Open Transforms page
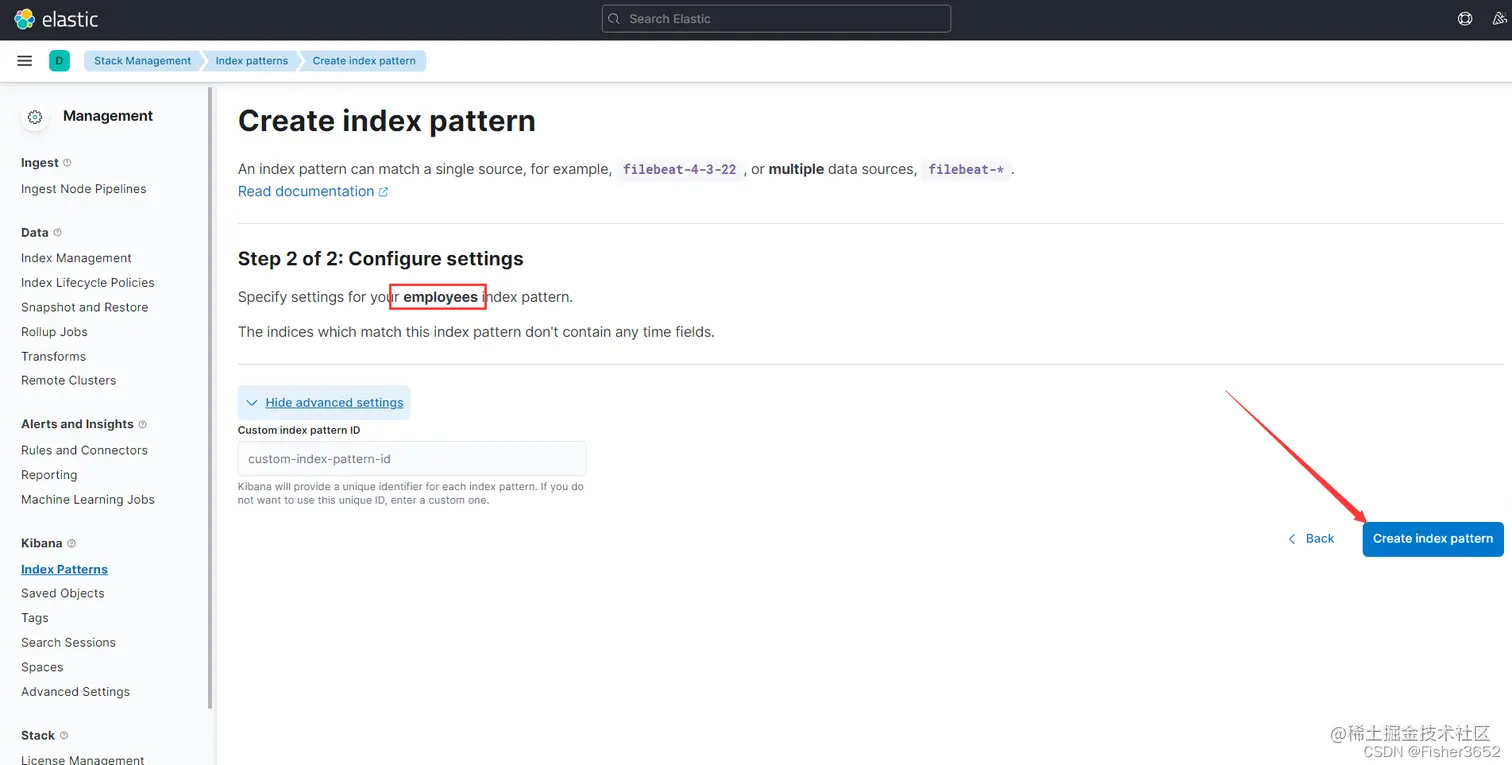The height and width of the screenshot is (765, 1512). [53, 357]
